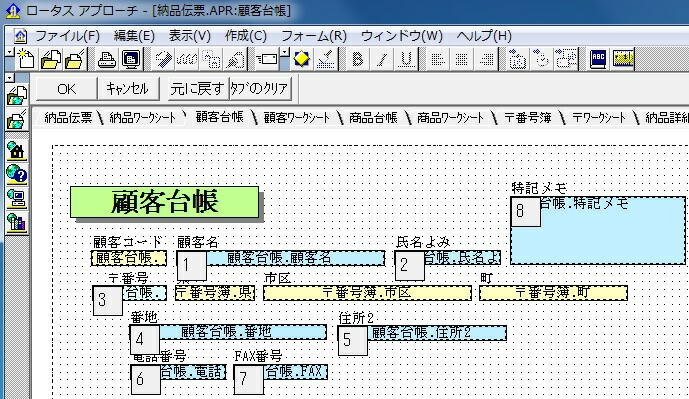Select the green 顧客台帳 title box
This screenshot has height=399, width=689.
click(x=164, y=202)
